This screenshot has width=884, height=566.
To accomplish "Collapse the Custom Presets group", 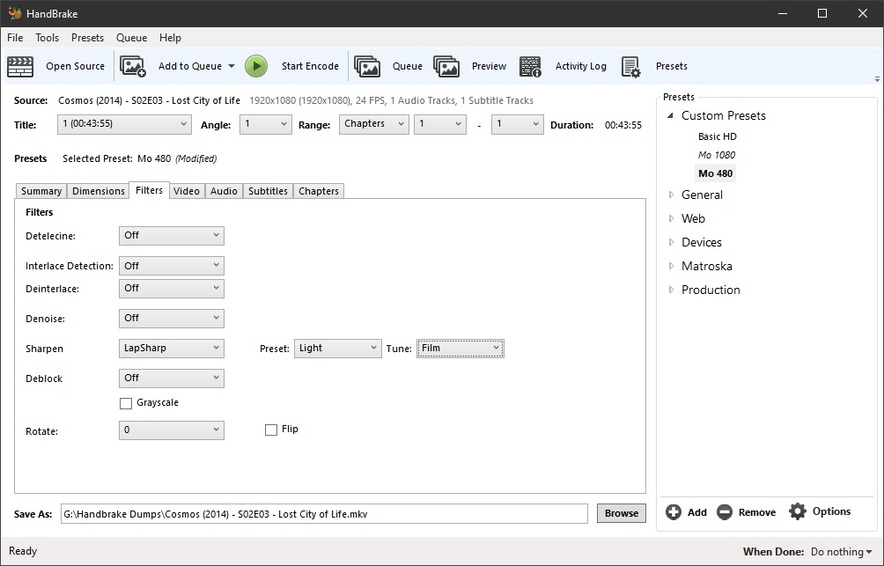I will coord(670,116).
